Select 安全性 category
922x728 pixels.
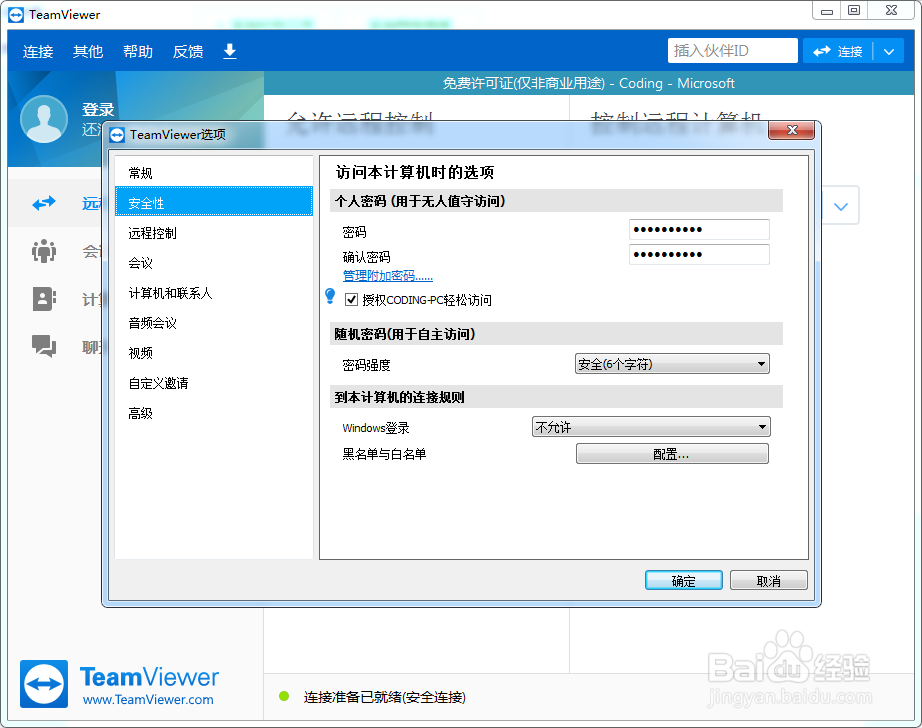coord(214,203)
